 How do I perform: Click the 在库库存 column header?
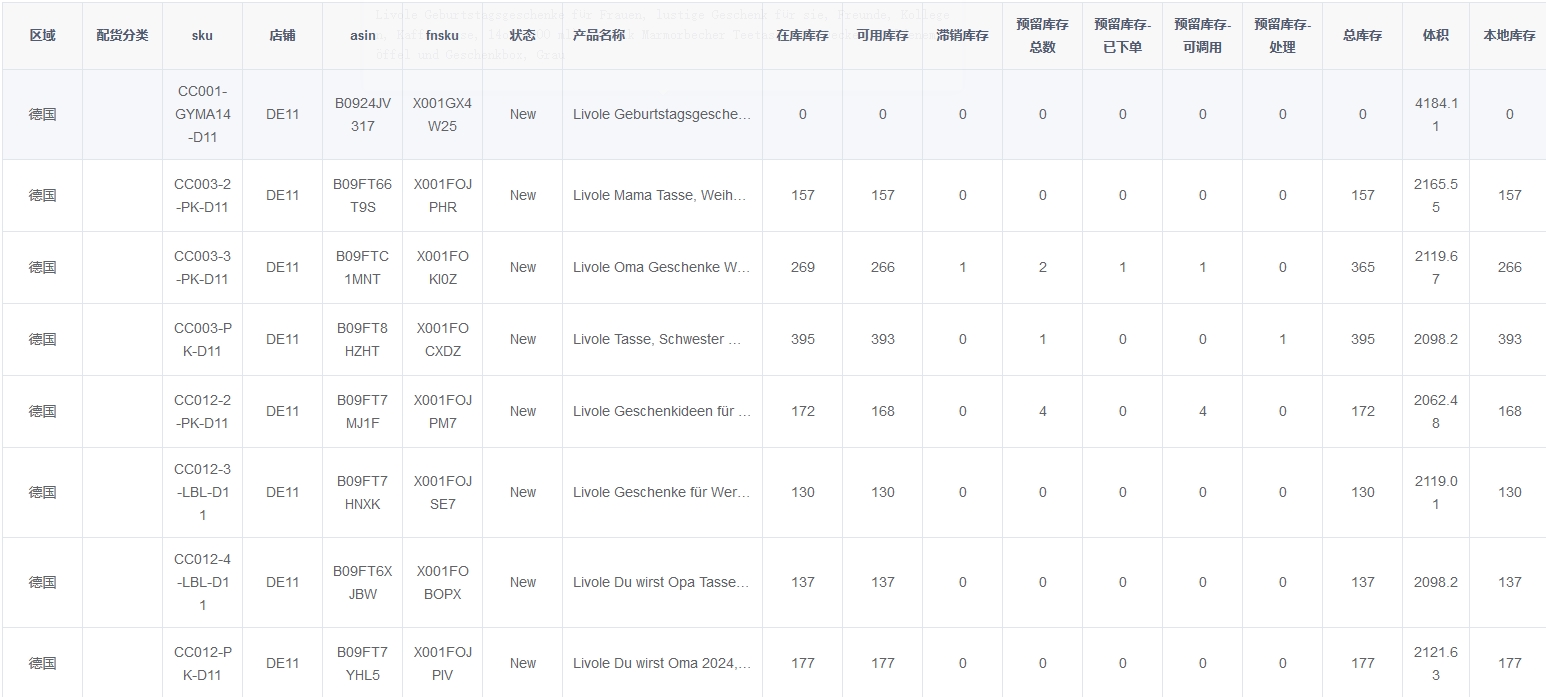pyautogui.click(x=802, y=35)
